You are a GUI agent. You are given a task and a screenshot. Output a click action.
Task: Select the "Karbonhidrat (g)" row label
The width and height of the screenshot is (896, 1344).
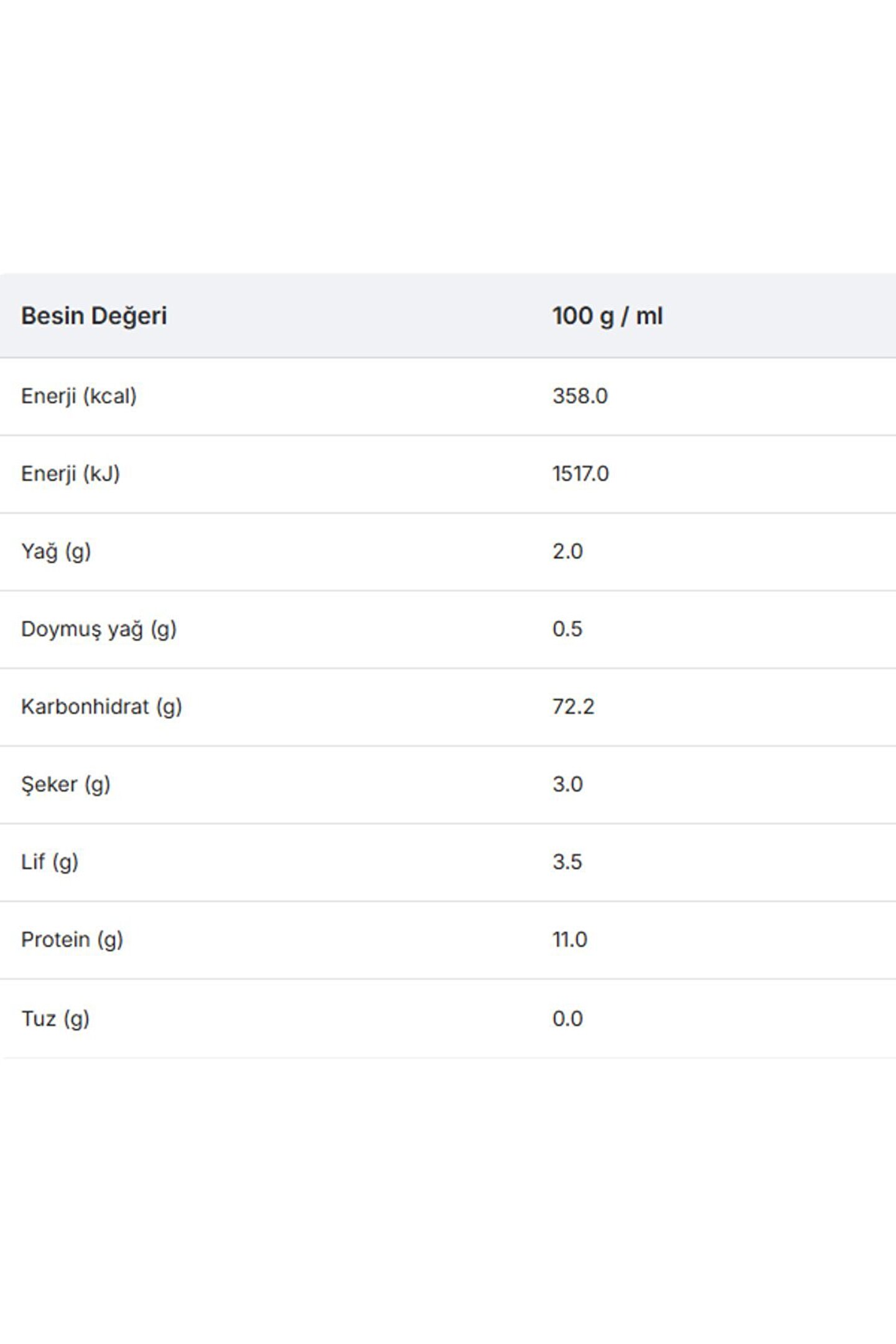(x=101, y=707)
